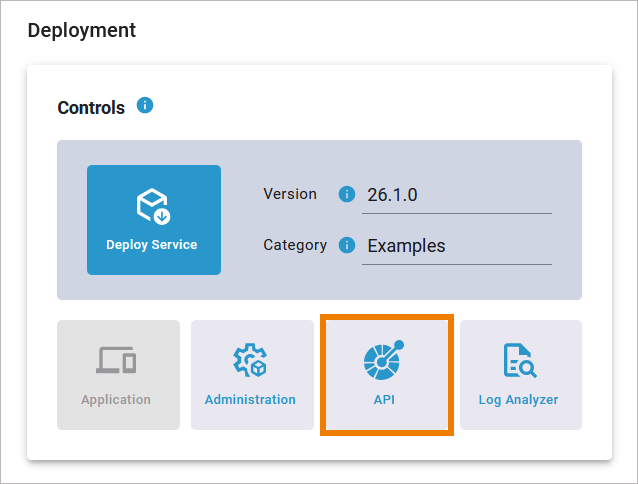Launch Log Analyzer via its text label
The image size is (638, 484).
[519, 400]
